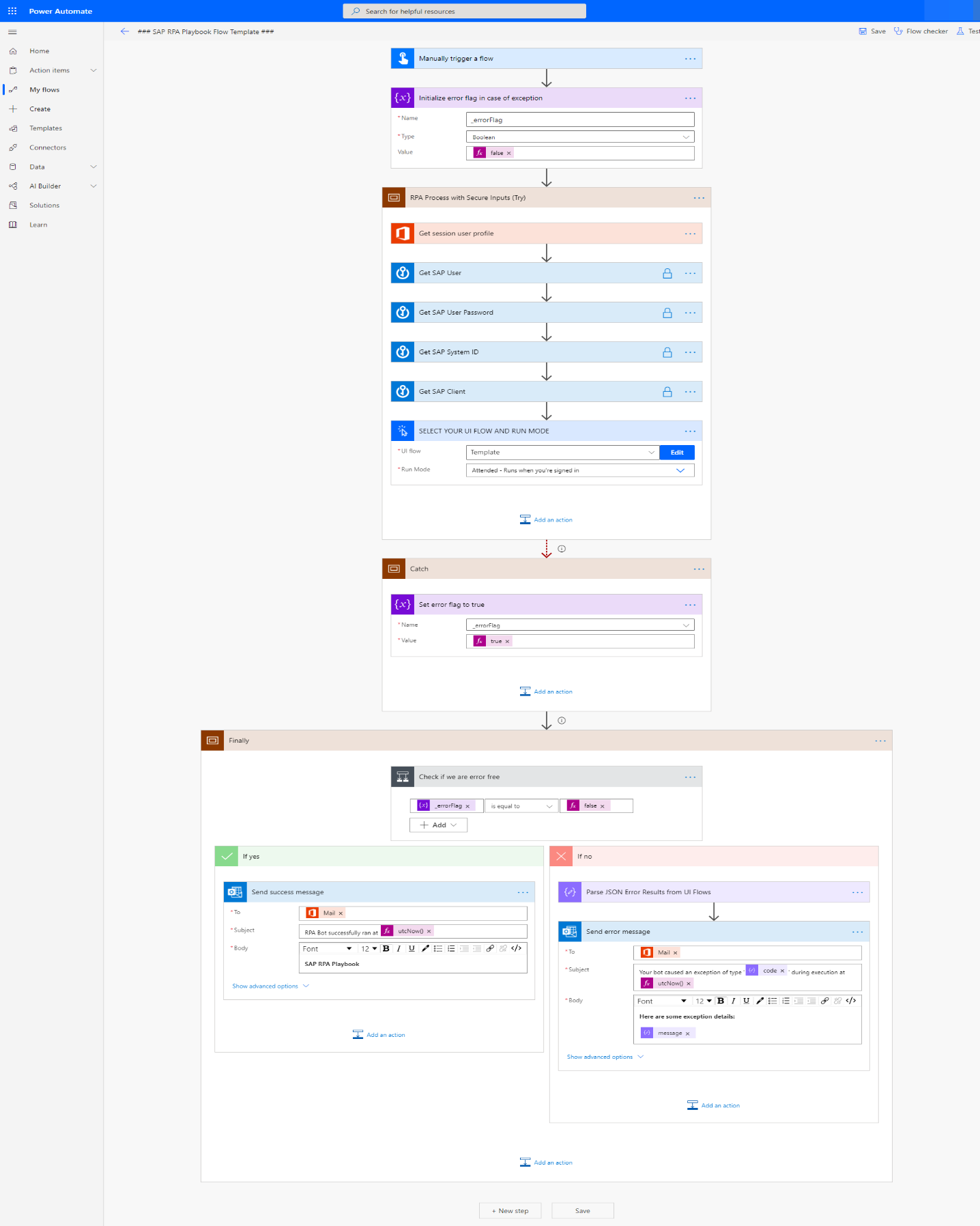Viewport: 980px width, 1226px height.
Task: Open options menu for Send success message
Action: (x=523, y=892)
